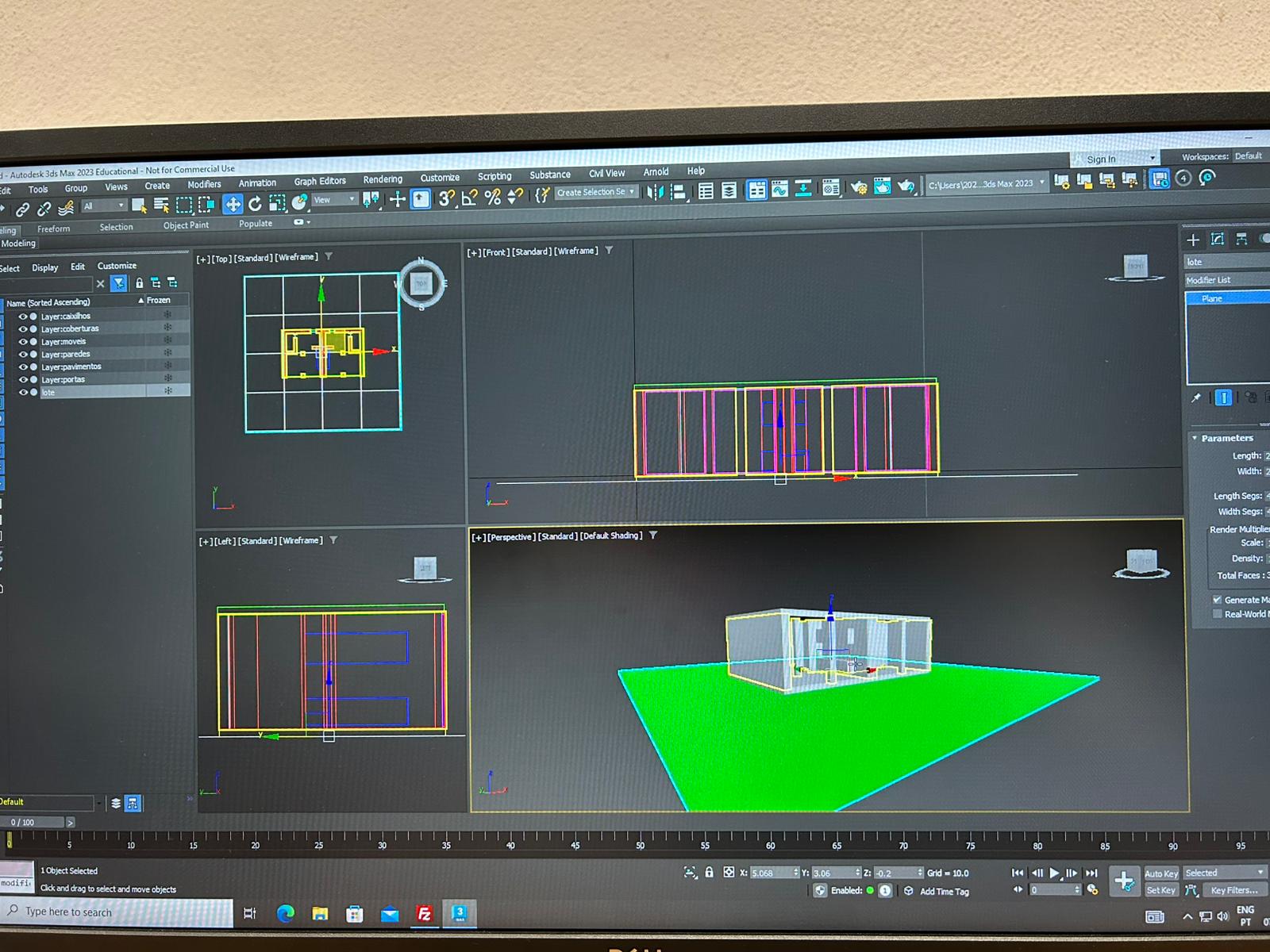Screen dimensions: 1270x952
Task: Click the Bind to Space Warp icon
Action: coord(67,208)
